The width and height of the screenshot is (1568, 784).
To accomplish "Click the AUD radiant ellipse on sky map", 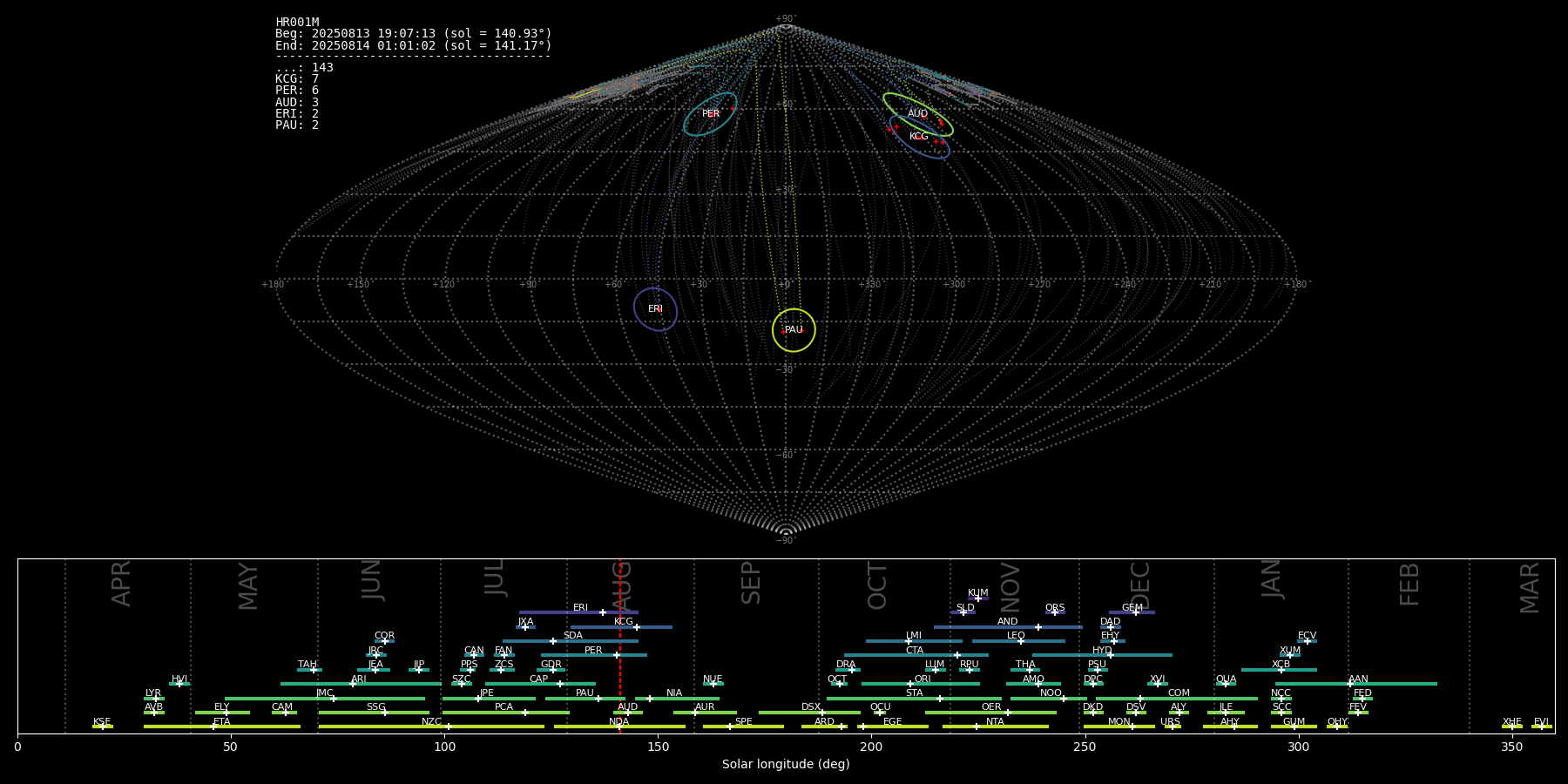I will click(x=917, y=114).
